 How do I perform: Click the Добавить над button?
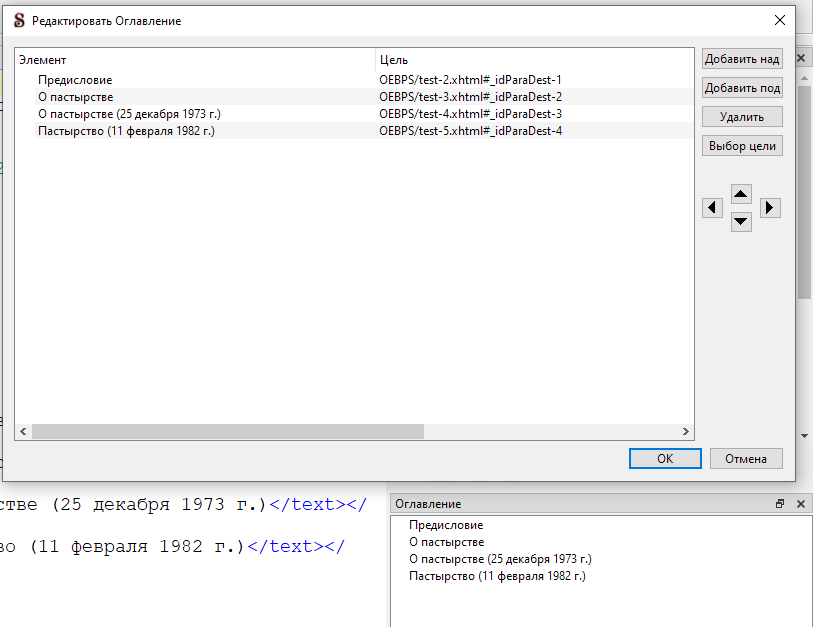click(x=742, y=59)
